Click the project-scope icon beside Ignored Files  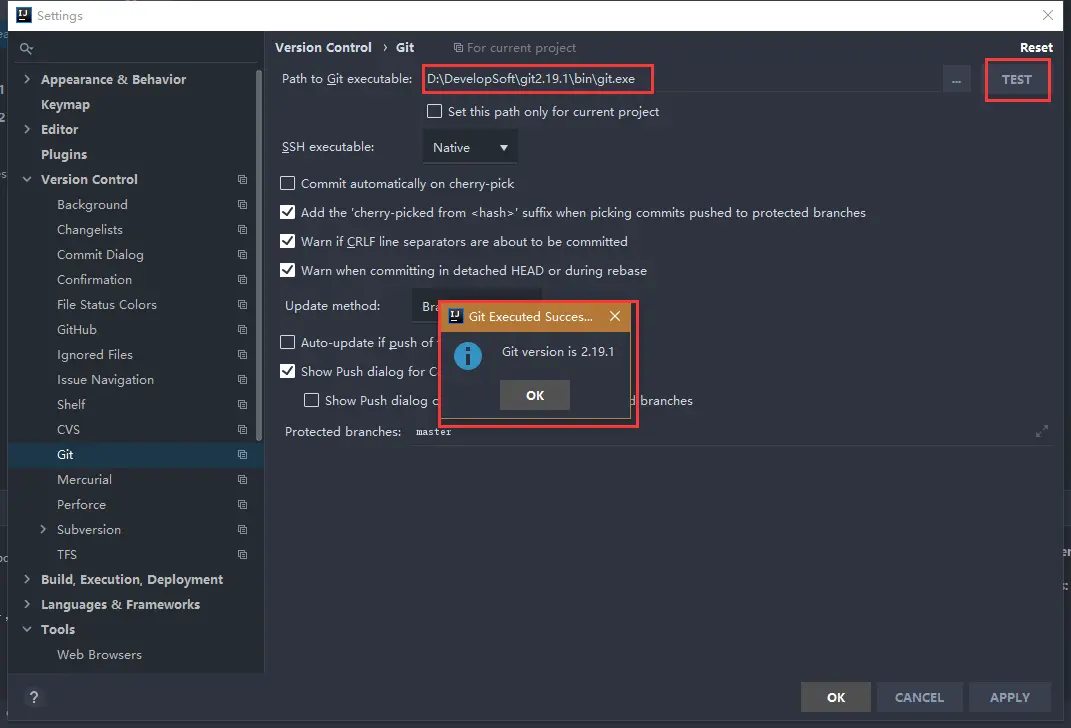click(242, 354)
